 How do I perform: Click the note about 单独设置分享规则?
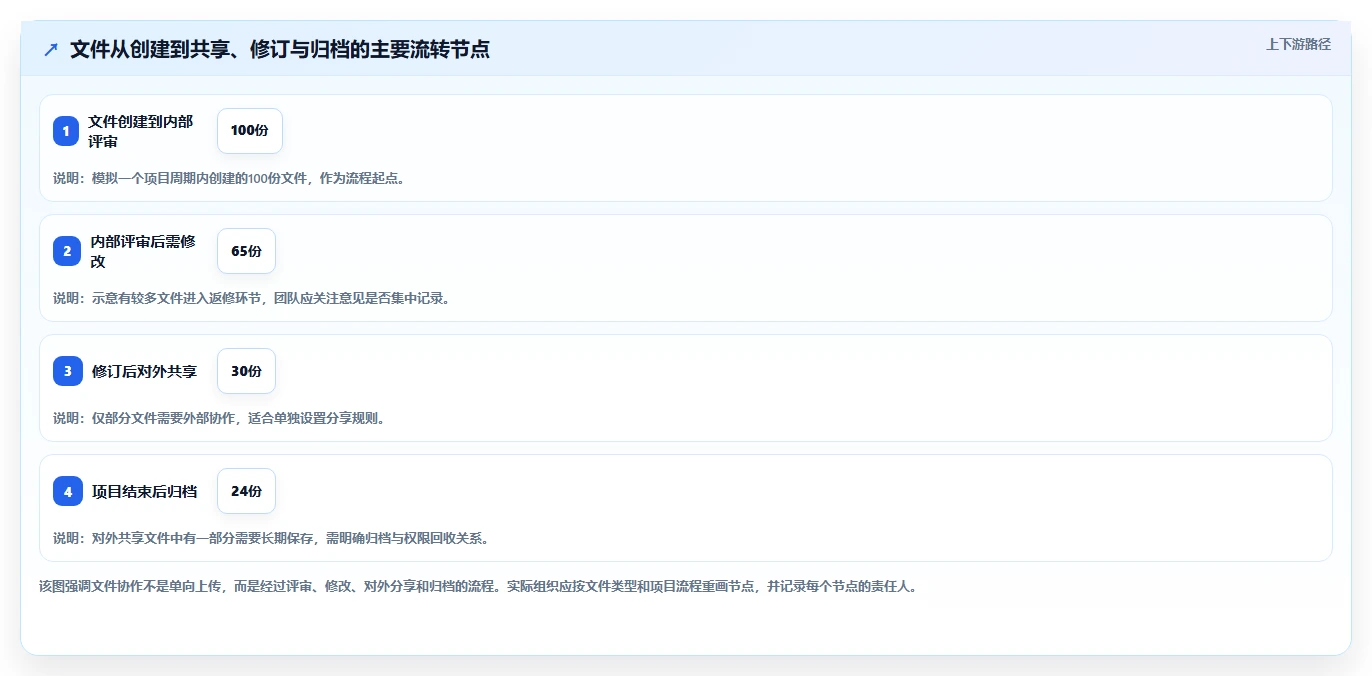coord(219,418)
